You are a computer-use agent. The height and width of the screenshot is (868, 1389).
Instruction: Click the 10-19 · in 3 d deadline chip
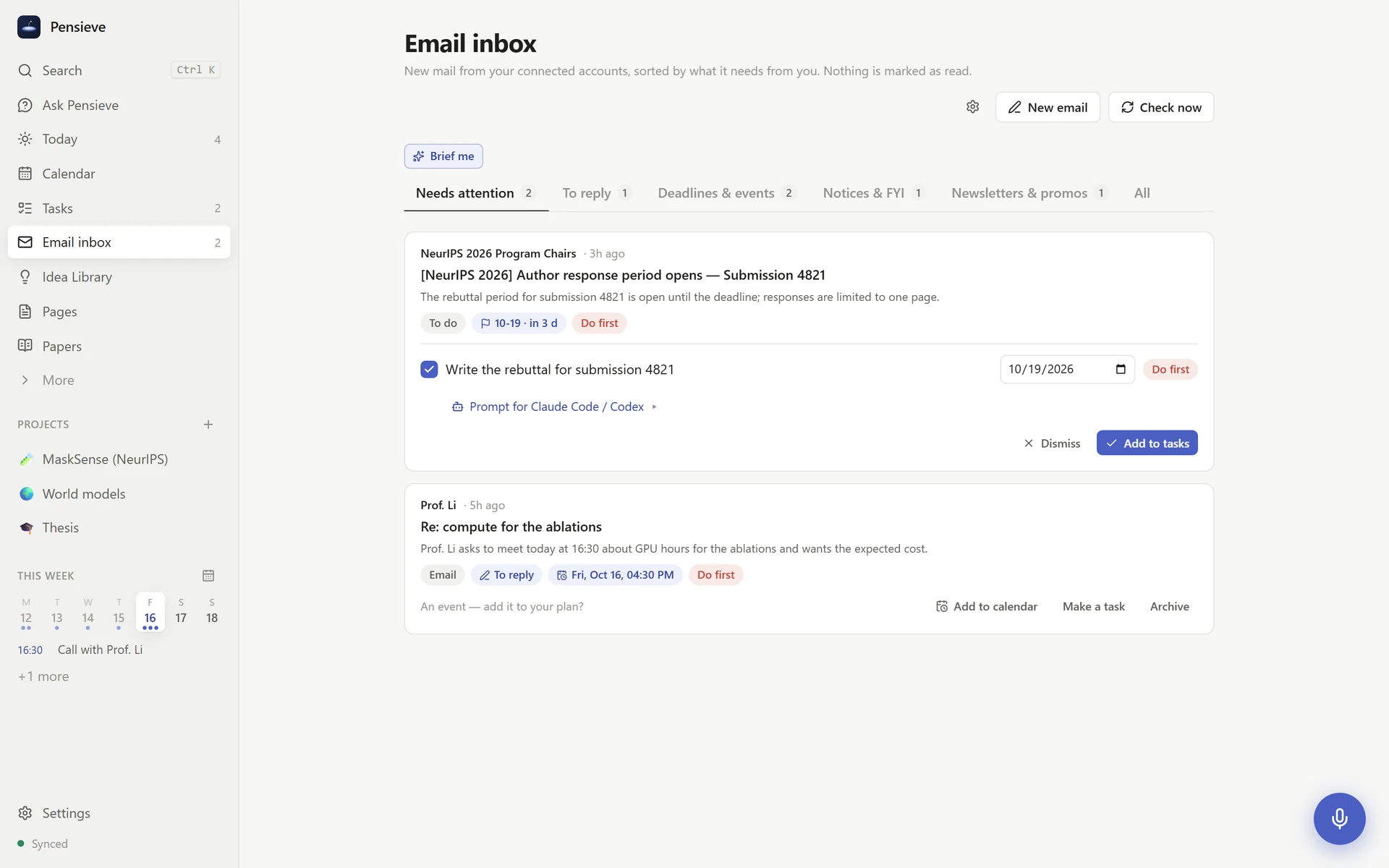(x=519, y=323)
